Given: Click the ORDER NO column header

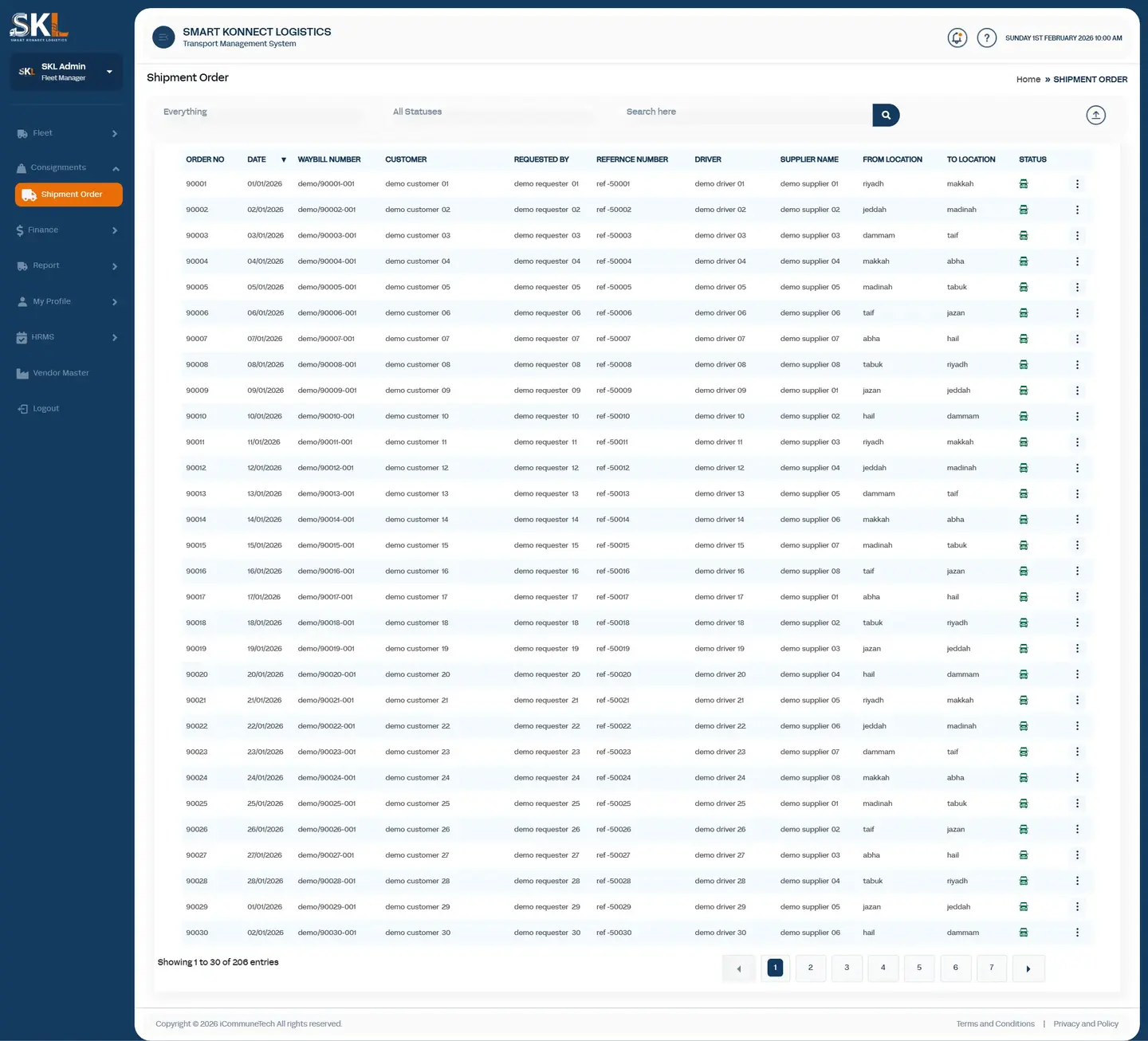Looking at the screenshot, I should (x=205, y=159).
